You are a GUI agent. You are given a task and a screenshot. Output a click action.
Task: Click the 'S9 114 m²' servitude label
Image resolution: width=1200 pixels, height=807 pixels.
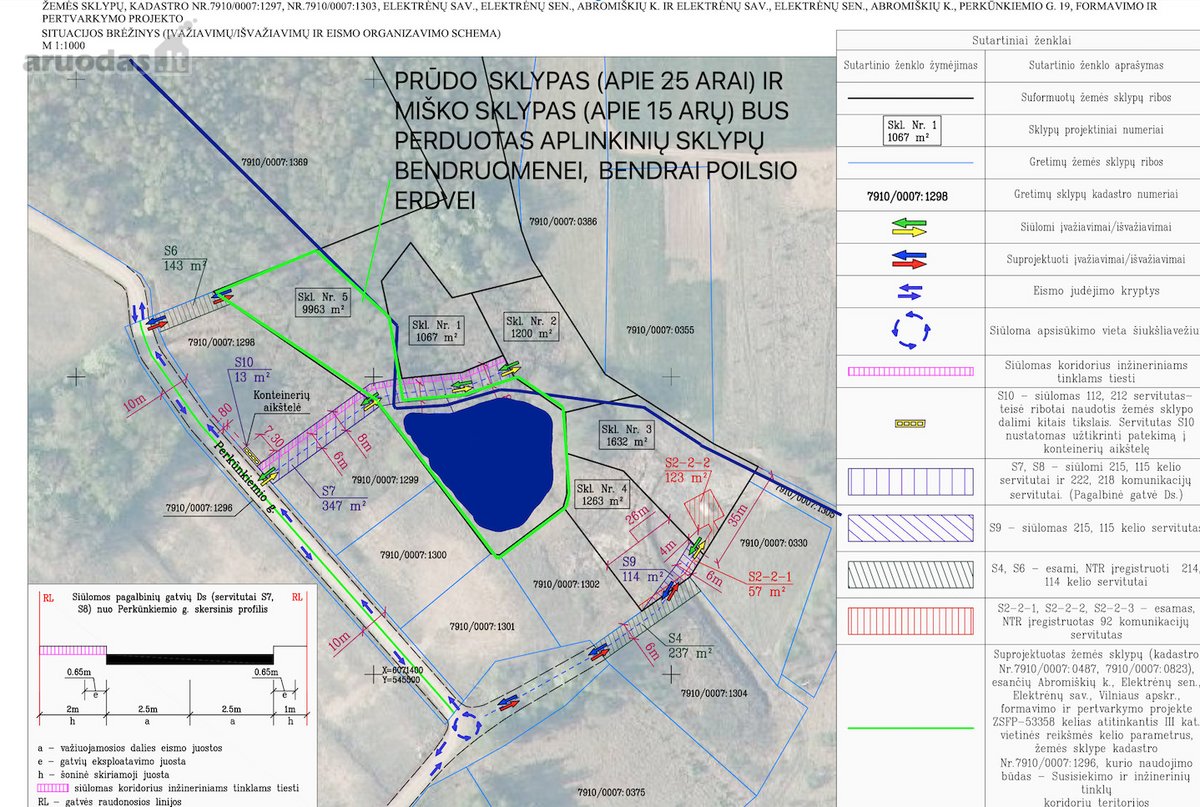click(644, 569)
